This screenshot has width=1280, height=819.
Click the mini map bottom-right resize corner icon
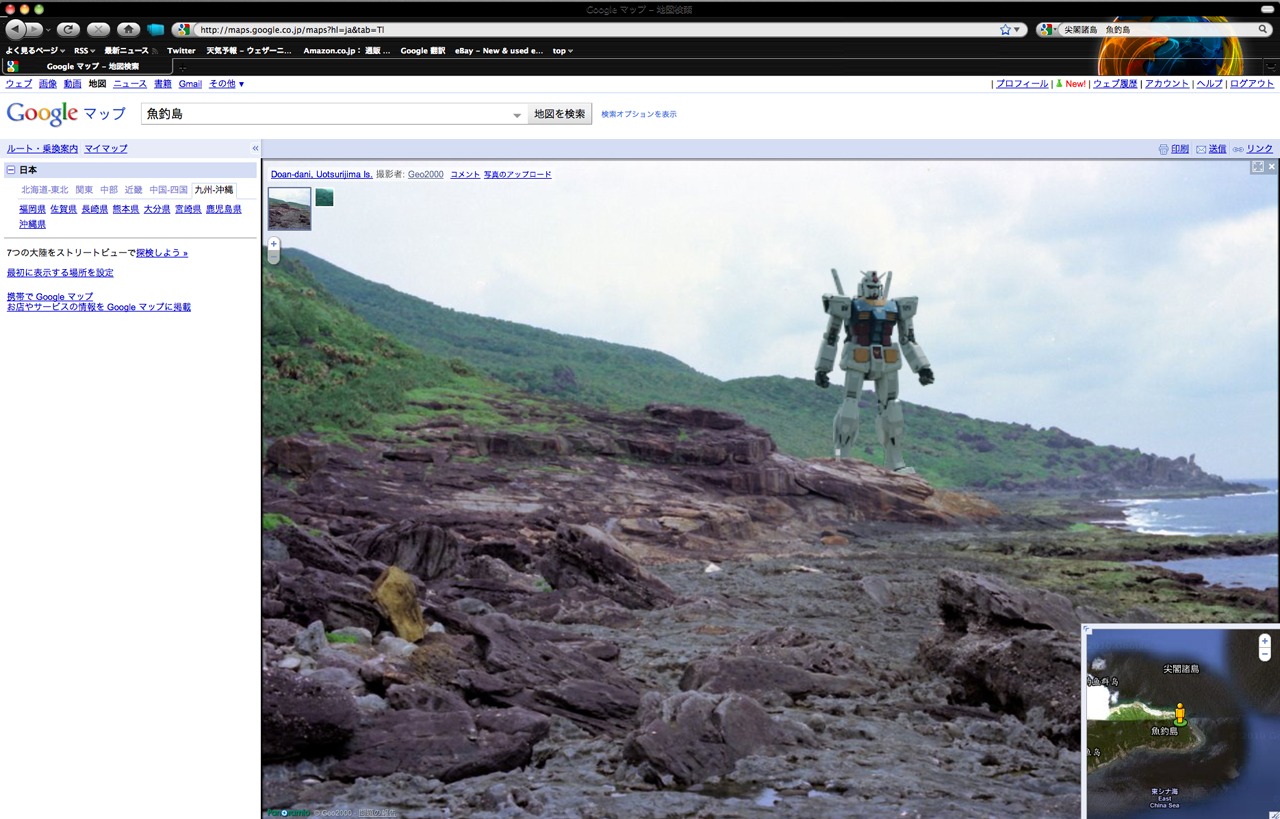click(1274, 813)
